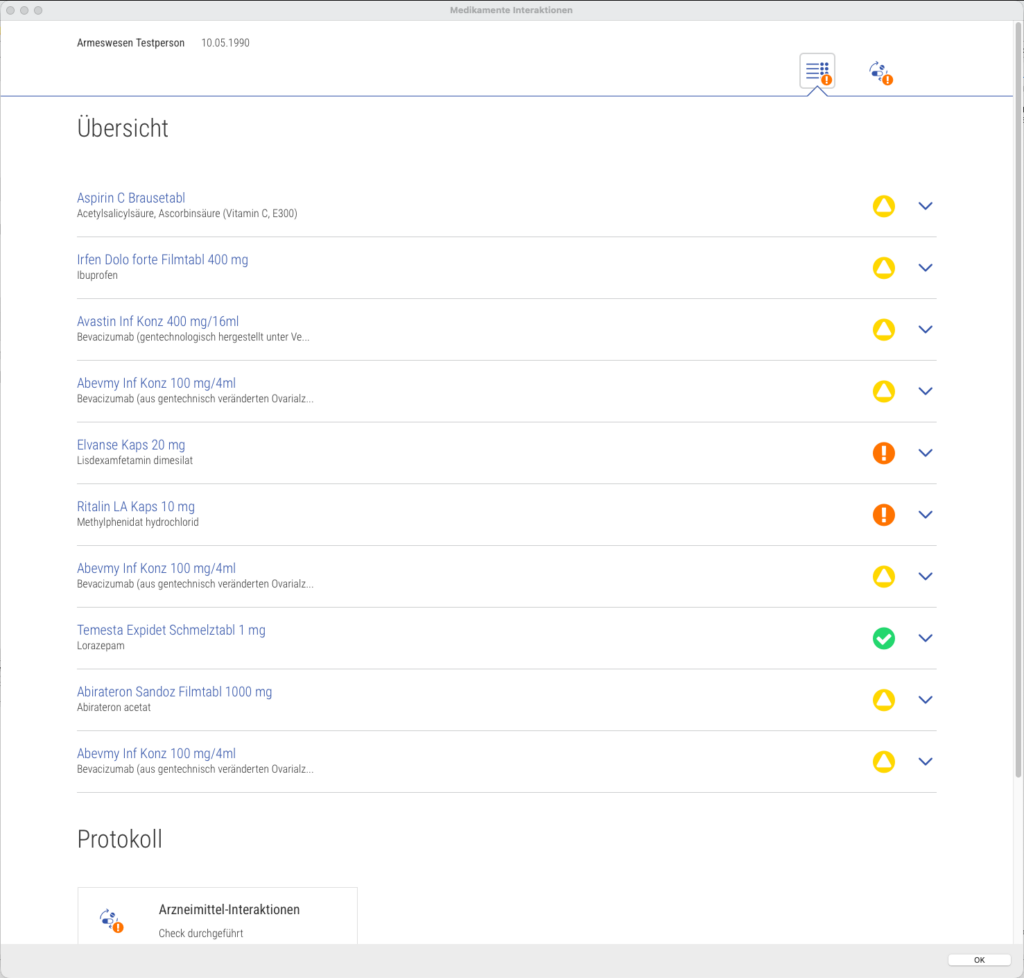Expand the Ritalin LA Kaps 10 mg row

click(x=925, y=514)
